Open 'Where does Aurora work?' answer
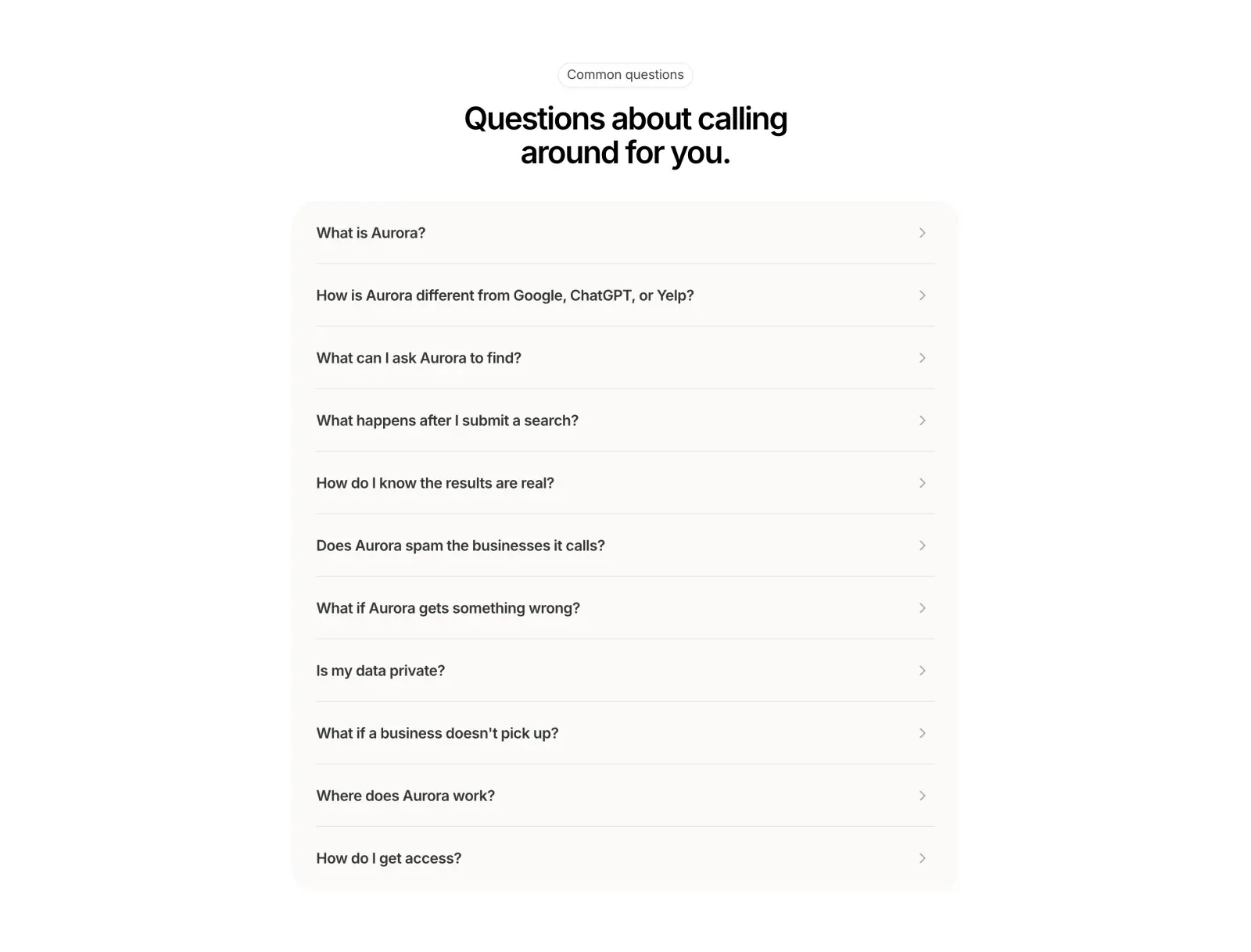The height and width of the screenshot is (952, 1251). click(x=625, y=796)
